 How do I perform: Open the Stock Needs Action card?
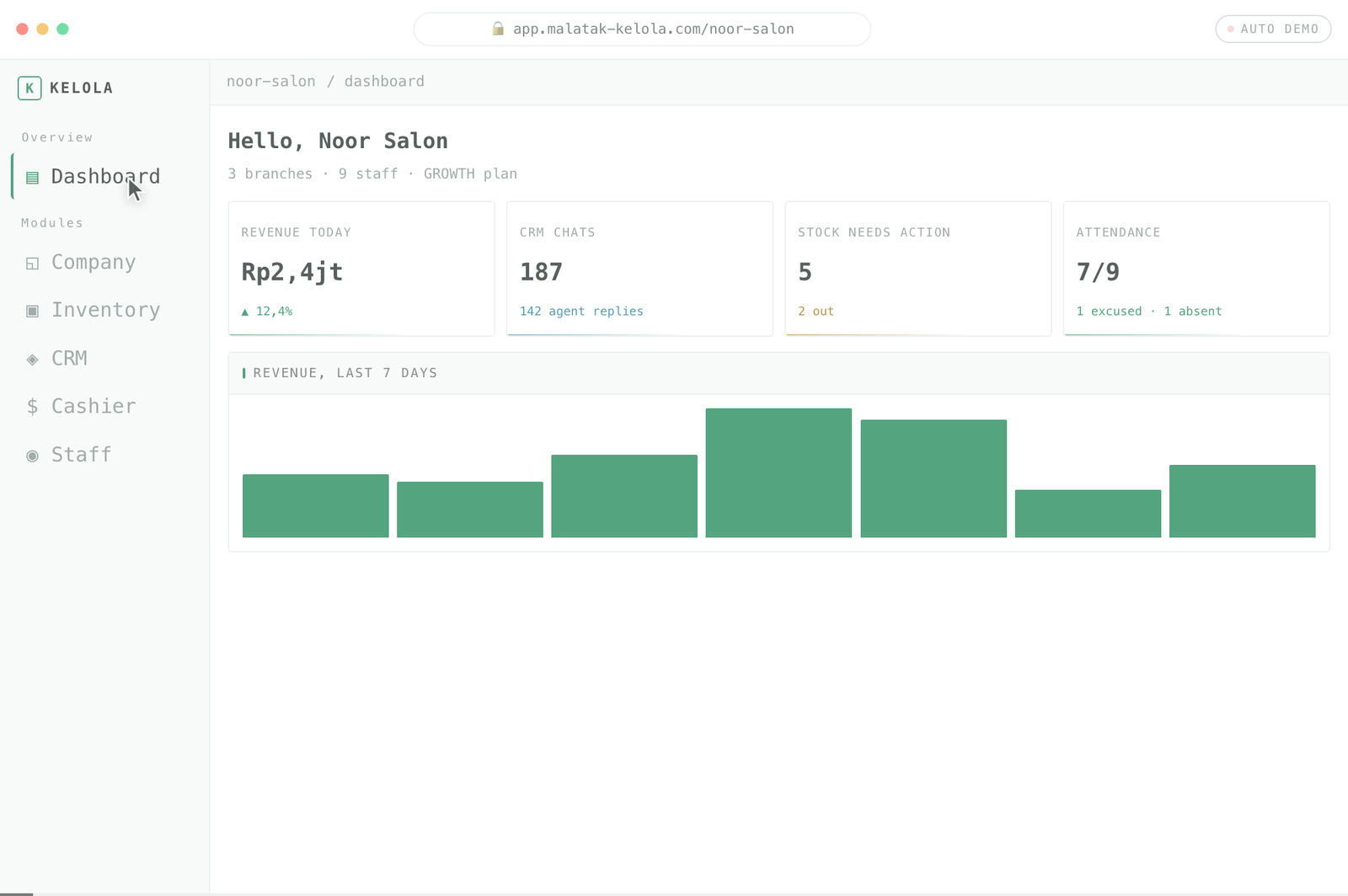pyautogui.click(x=918, y=269)
